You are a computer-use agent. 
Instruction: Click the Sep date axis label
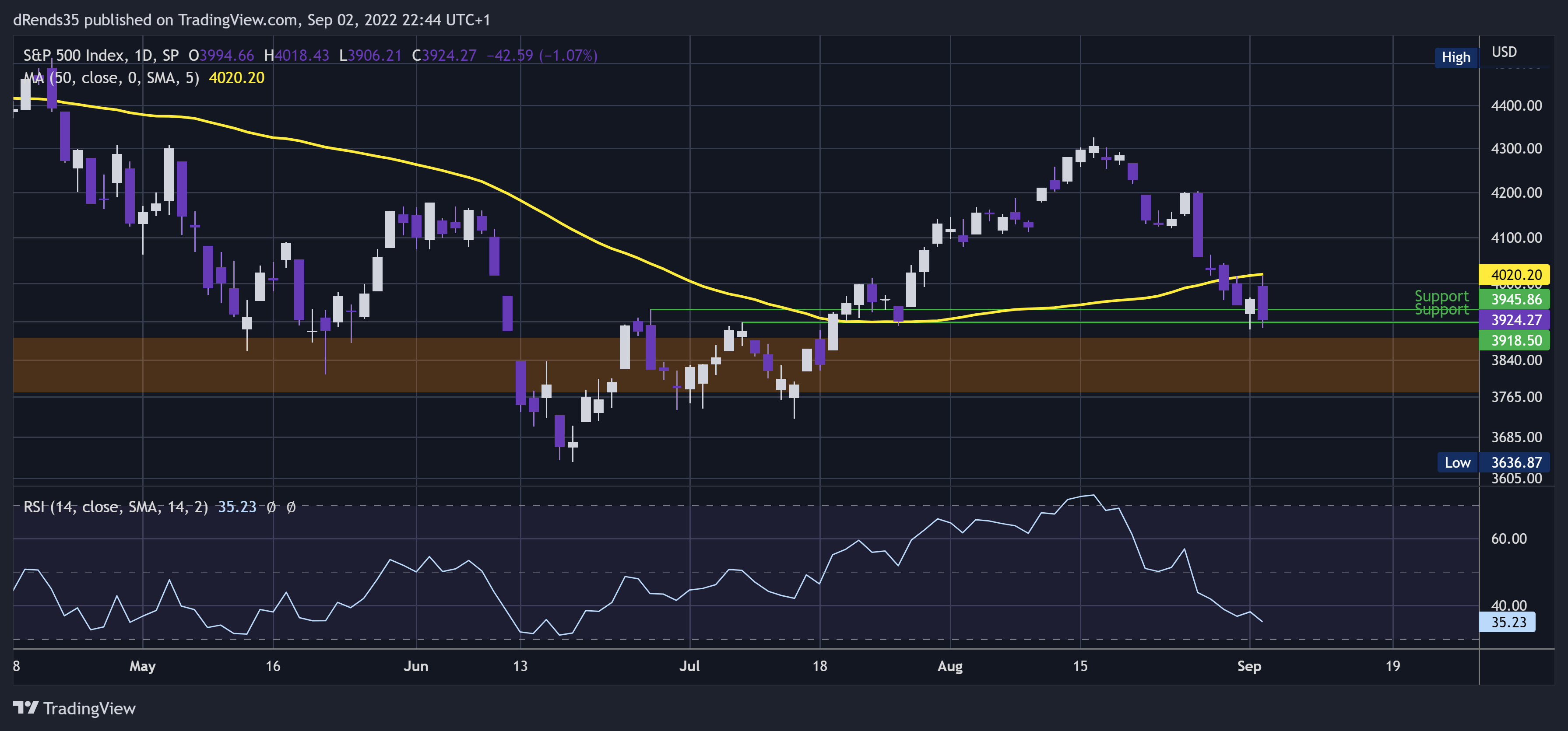point(1249,667)
